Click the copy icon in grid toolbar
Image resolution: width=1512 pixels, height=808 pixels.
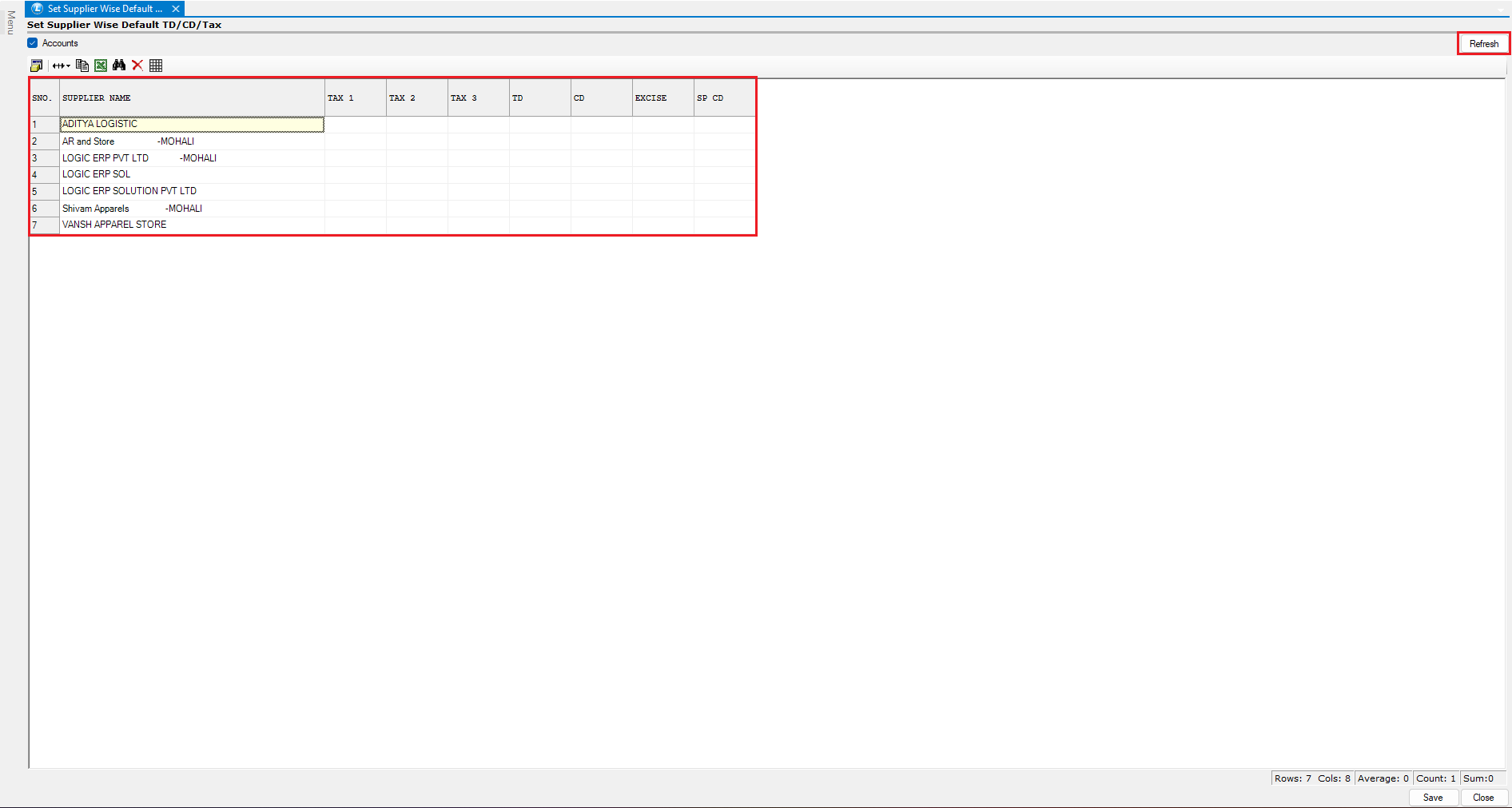click(82, 66)
